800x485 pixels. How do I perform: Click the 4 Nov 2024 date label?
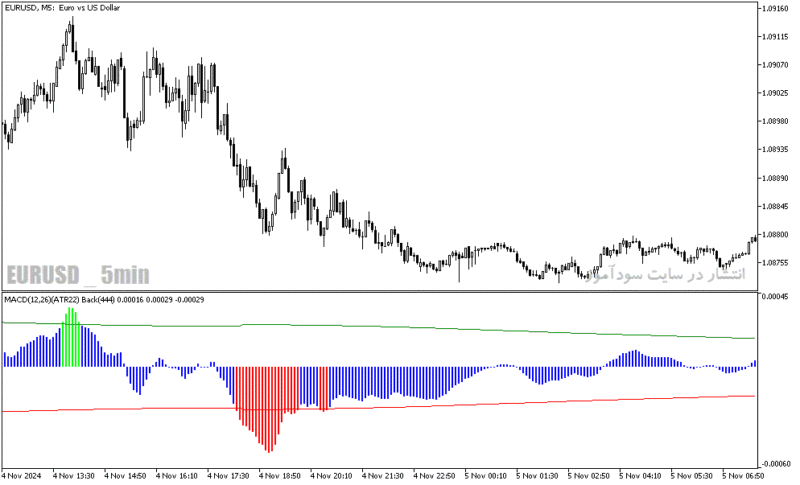click(x=21, y=476)
